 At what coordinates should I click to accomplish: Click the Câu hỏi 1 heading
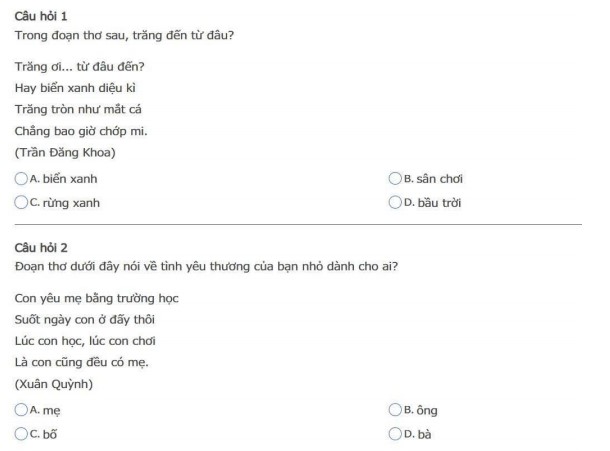[42, 18]
